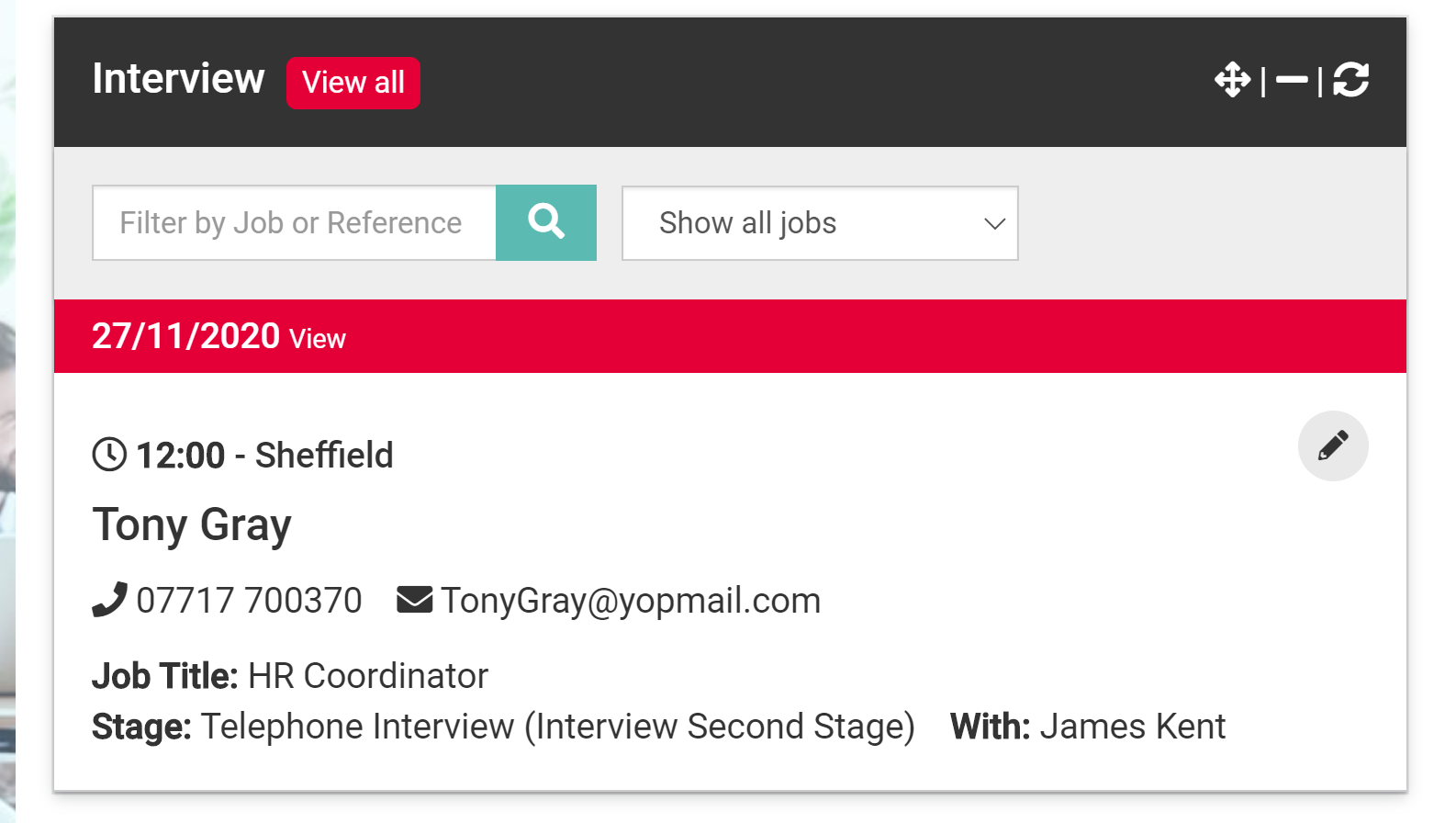Viewport: 1456px width, 823px height.
Task: Click the phone icon next to number
Action: pyautogui.click(x=109, y=600)
